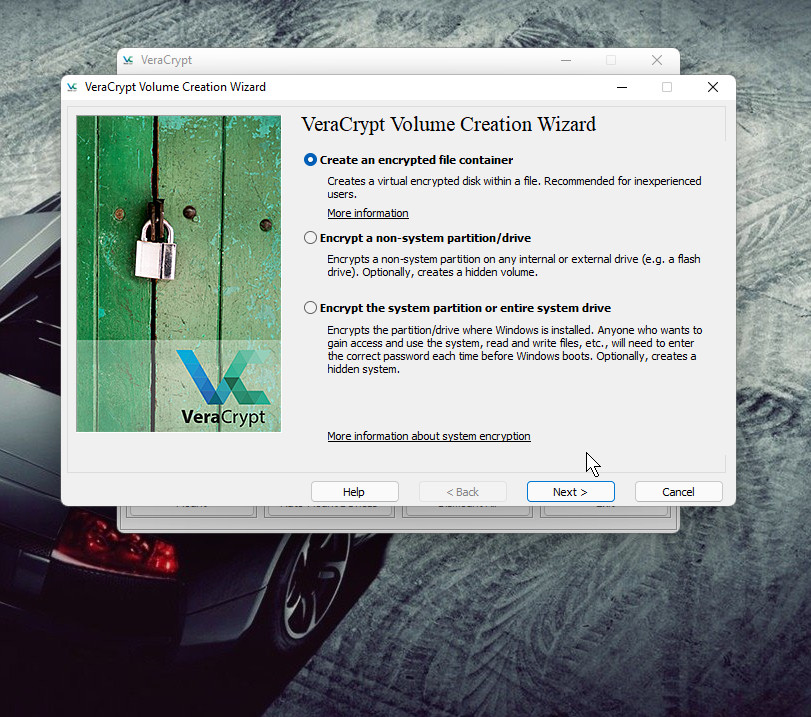811x717 pixels.
Task: Click the VeraCrypt wizard title bar icon
Action: point(72,87)
